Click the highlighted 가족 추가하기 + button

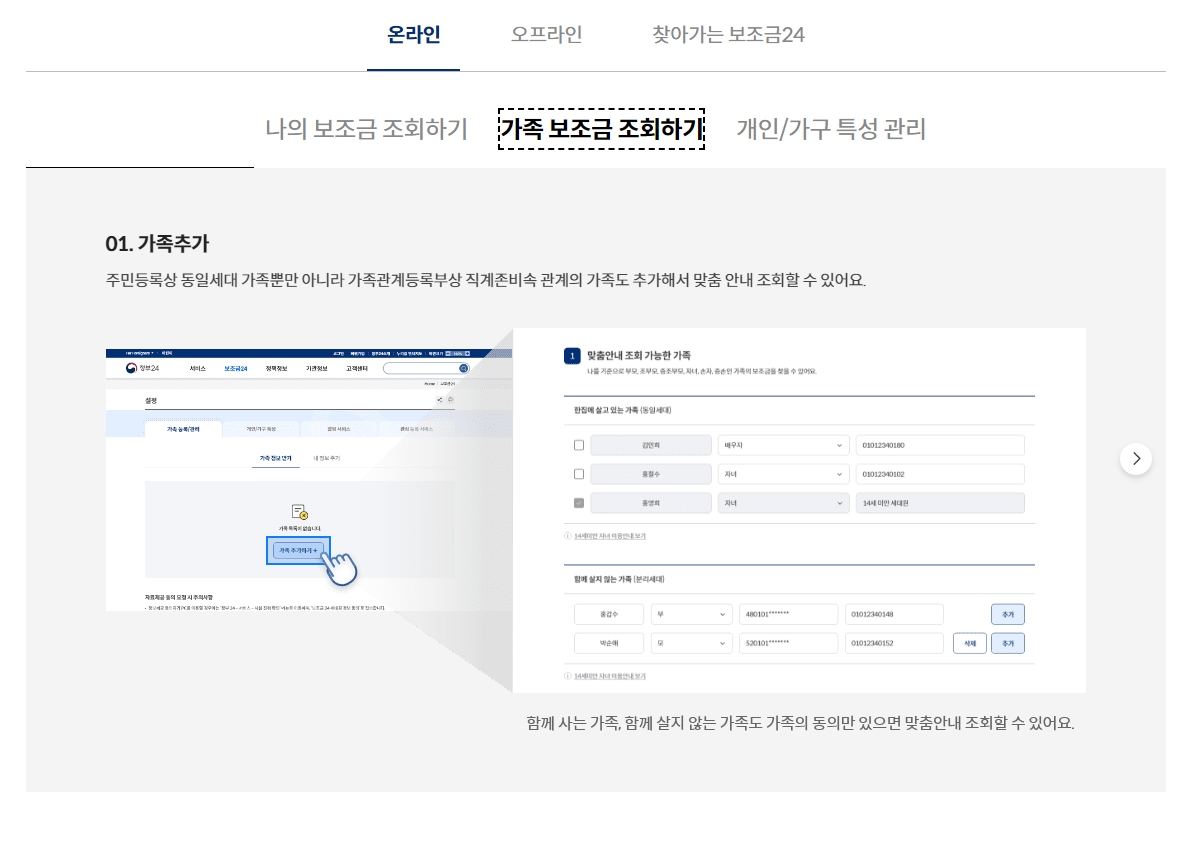click(x=298, y=550)
